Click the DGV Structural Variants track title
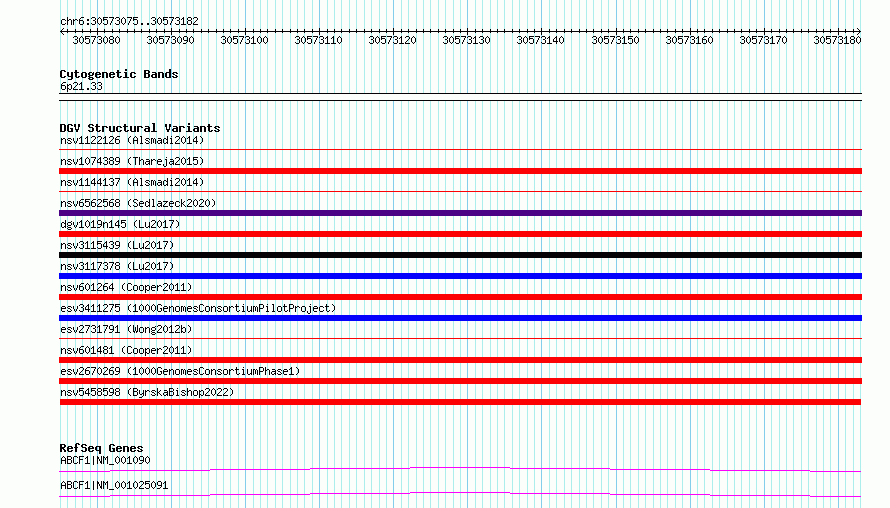The width and height of the screenshot is (890, 508). (140, 128)
